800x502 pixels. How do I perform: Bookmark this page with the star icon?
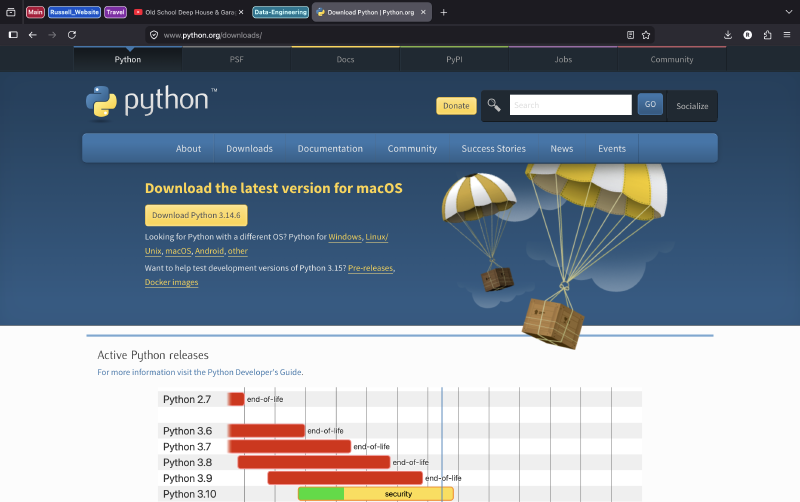click(x=646, y=35)
